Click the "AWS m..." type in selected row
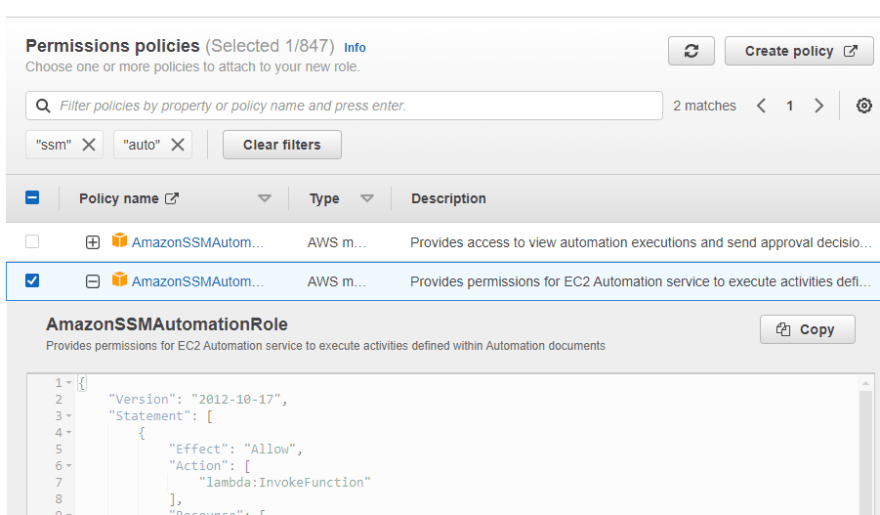The height and width of the screenshot is (515, 880). tap(336, 281)
